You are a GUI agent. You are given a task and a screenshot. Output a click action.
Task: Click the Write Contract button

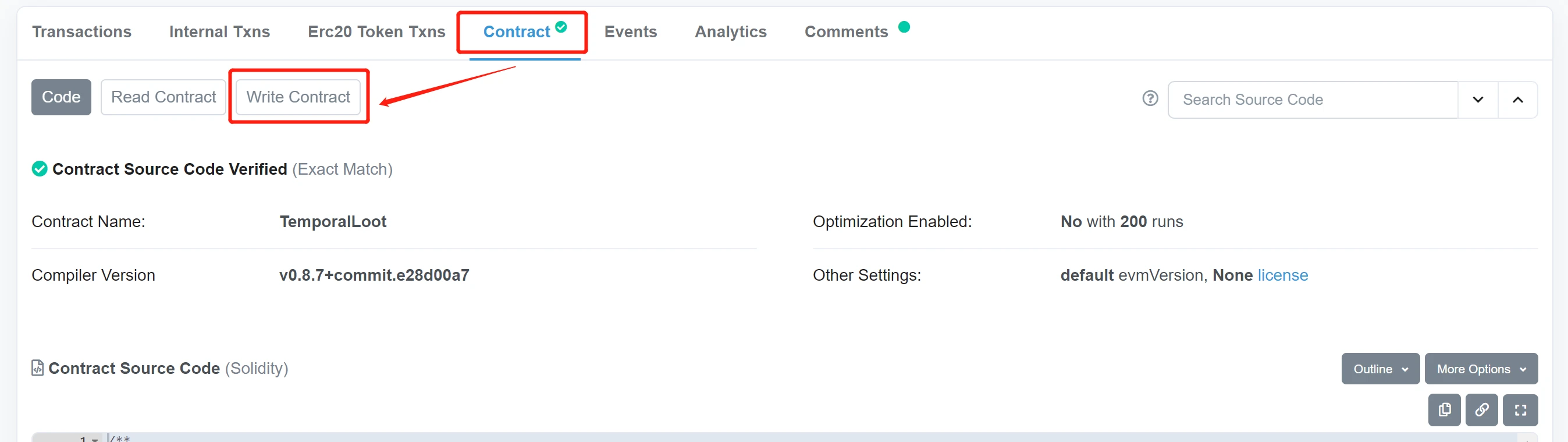pyautogui.click(x=298, y=97)
